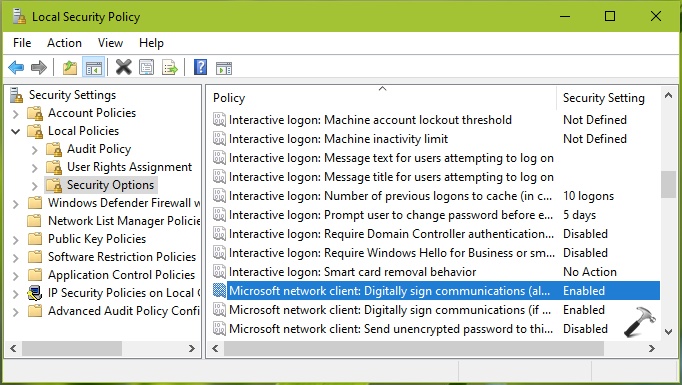682x385 pixels.
Task: Click the Security Options folder icon
Action: (x=54, y=185)
